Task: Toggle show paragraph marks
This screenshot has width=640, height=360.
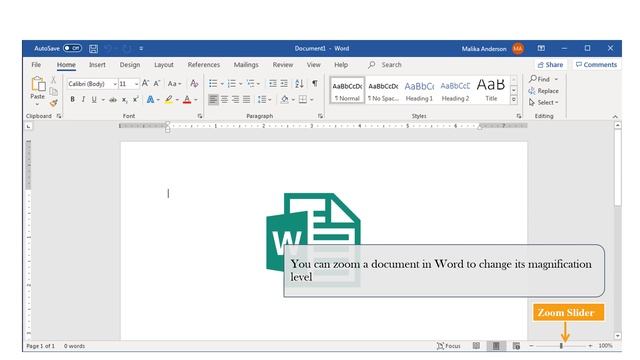Action: [315, 84]
